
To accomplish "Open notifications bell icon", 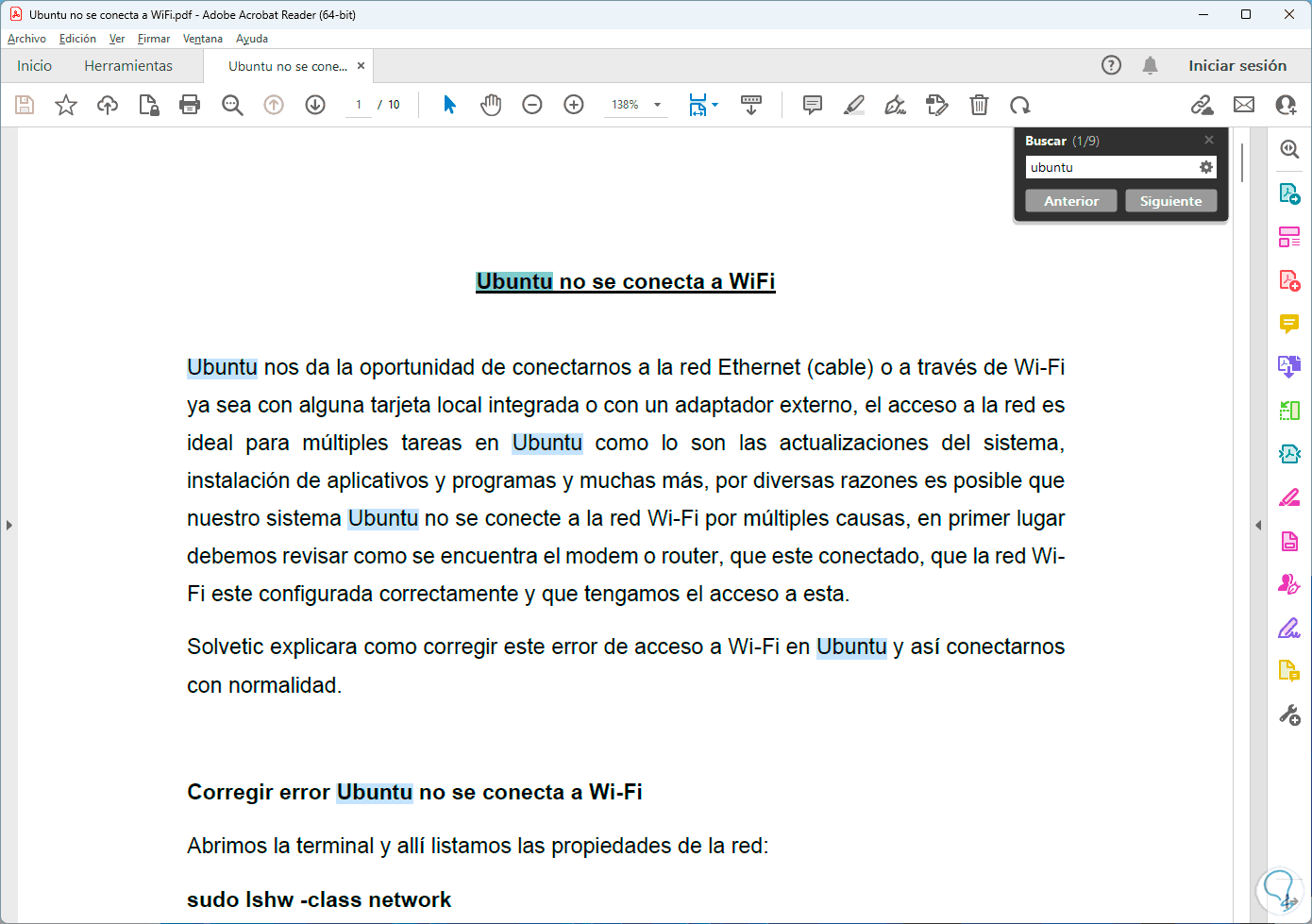I will (1150, 65).
